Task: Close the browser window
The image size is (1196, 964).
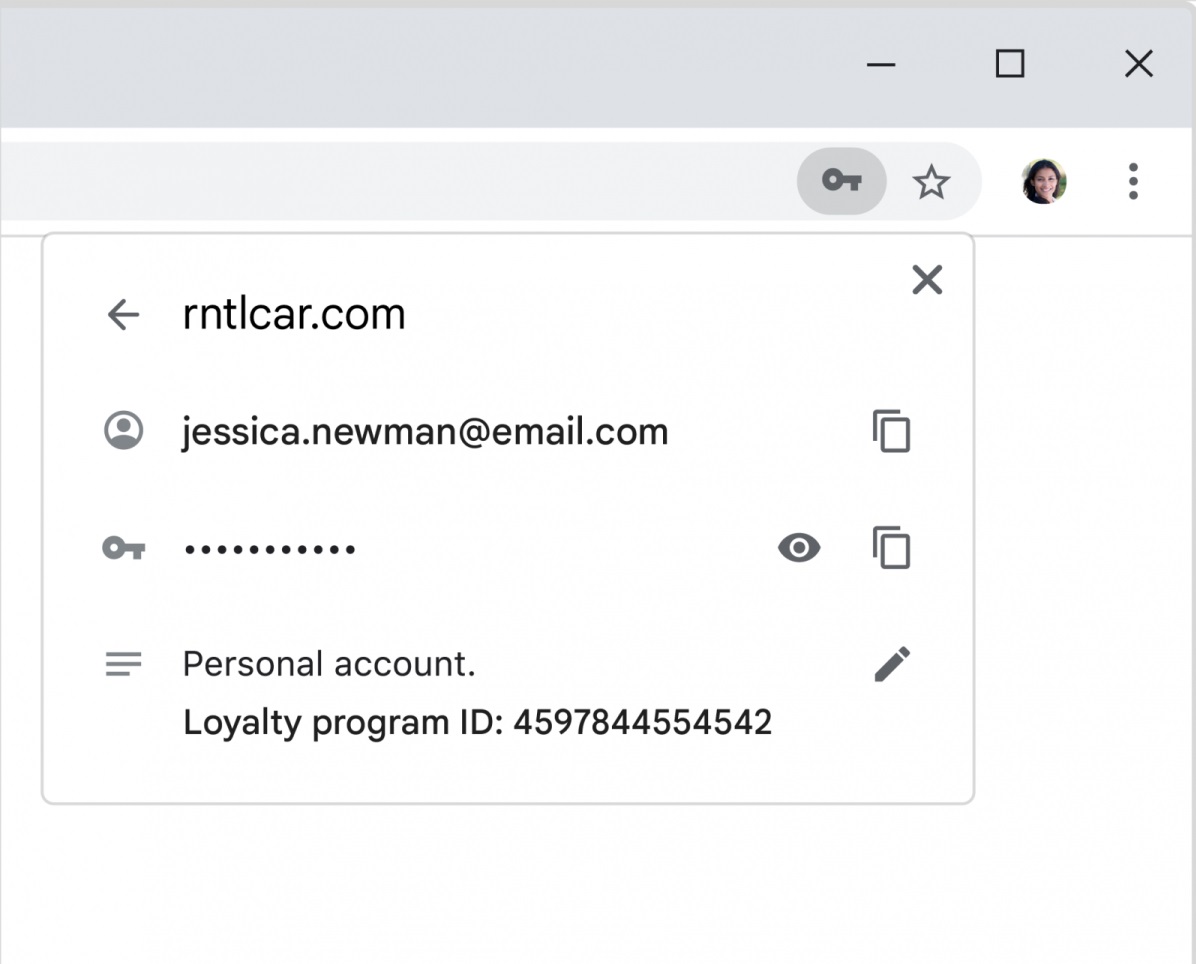Action: coord(1138,65)
